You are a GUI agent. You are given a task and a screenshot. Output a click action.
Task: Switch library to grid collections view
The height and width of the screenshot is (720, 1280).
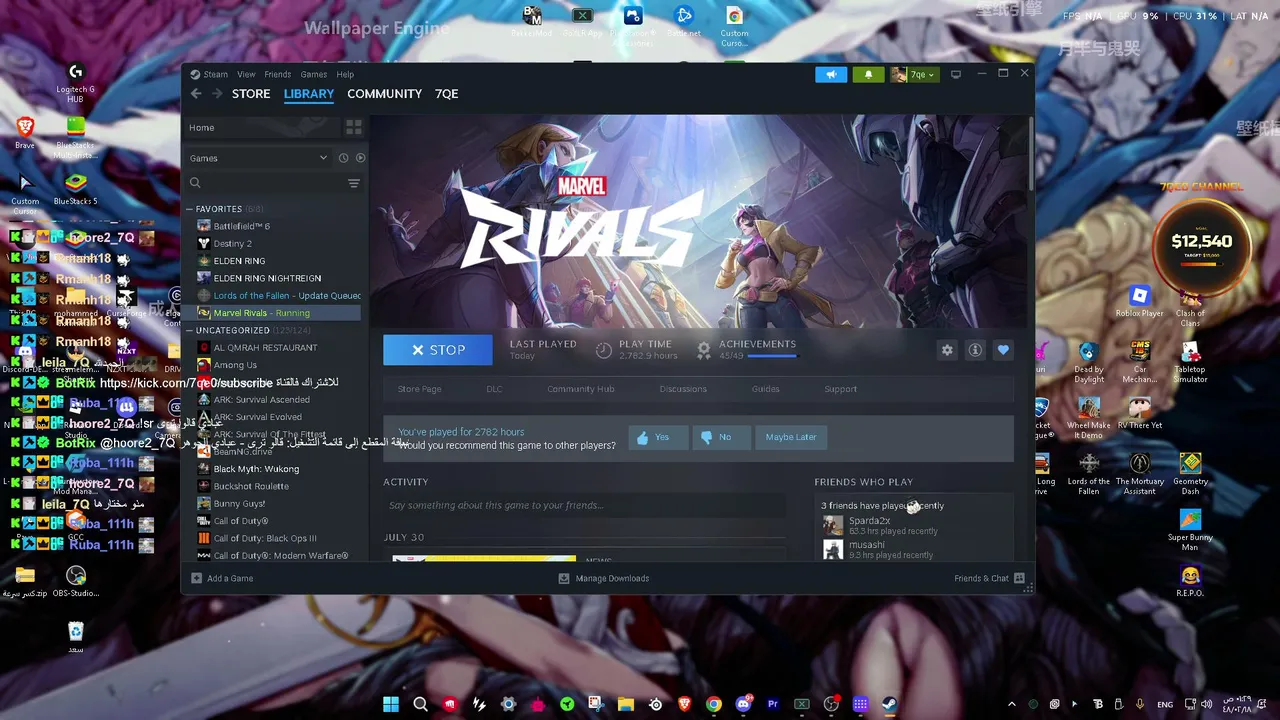pyautogui.click(x=353, y=128)
